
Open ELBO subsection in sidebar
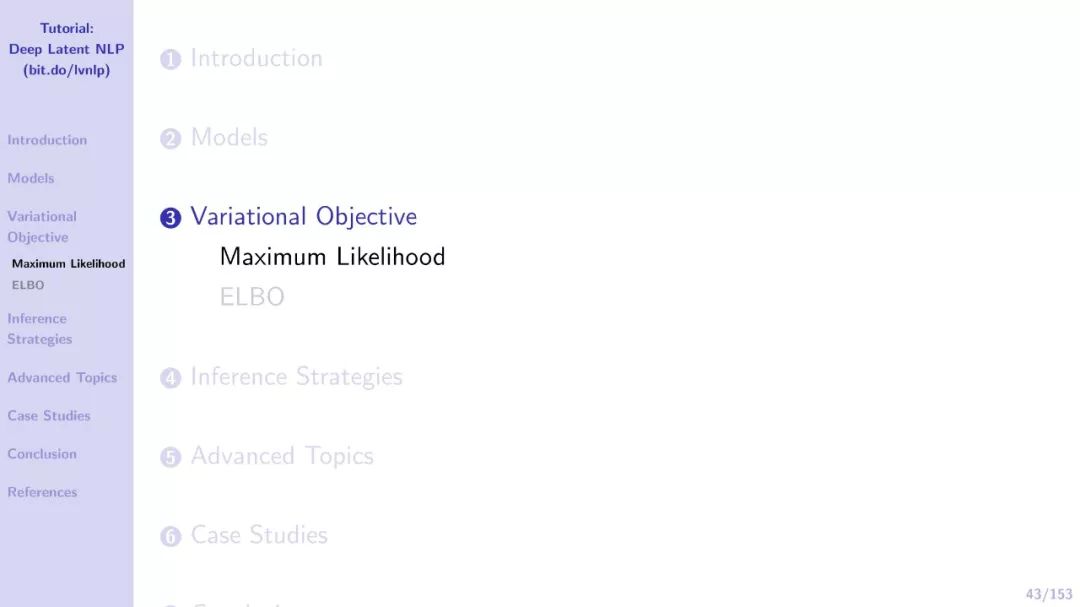click(28, 285)
